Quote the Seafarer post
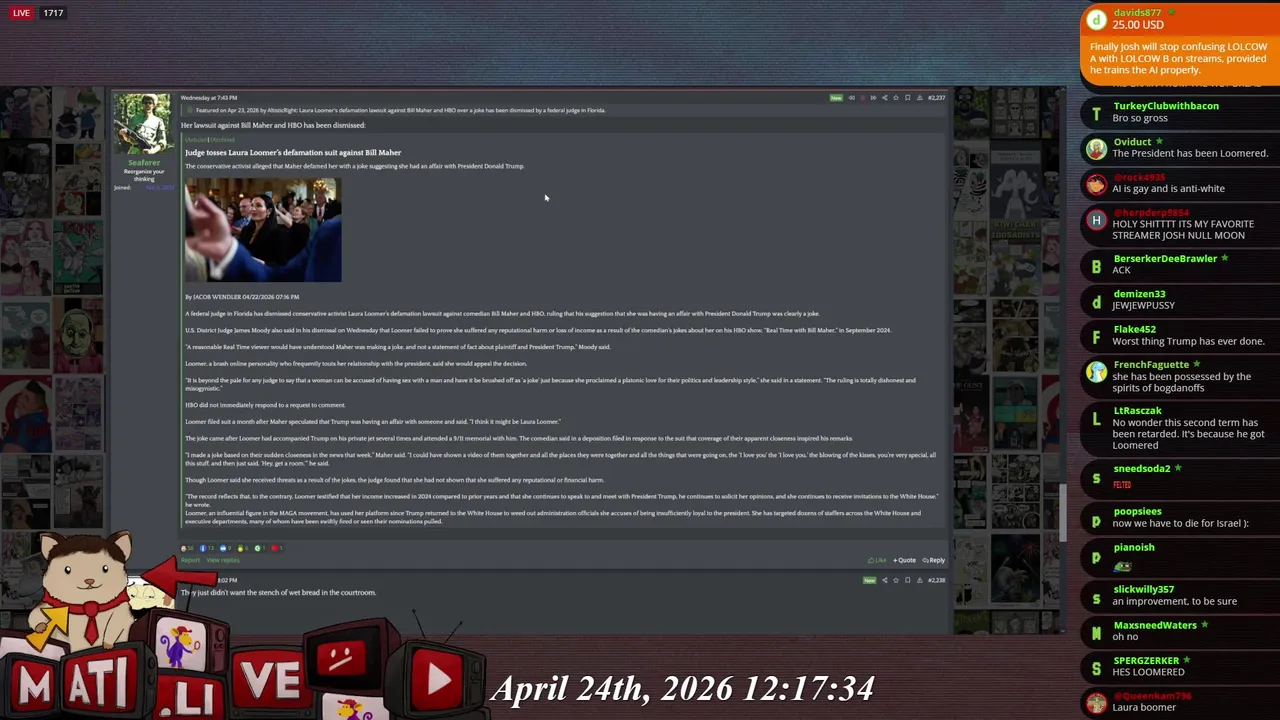 904,560
